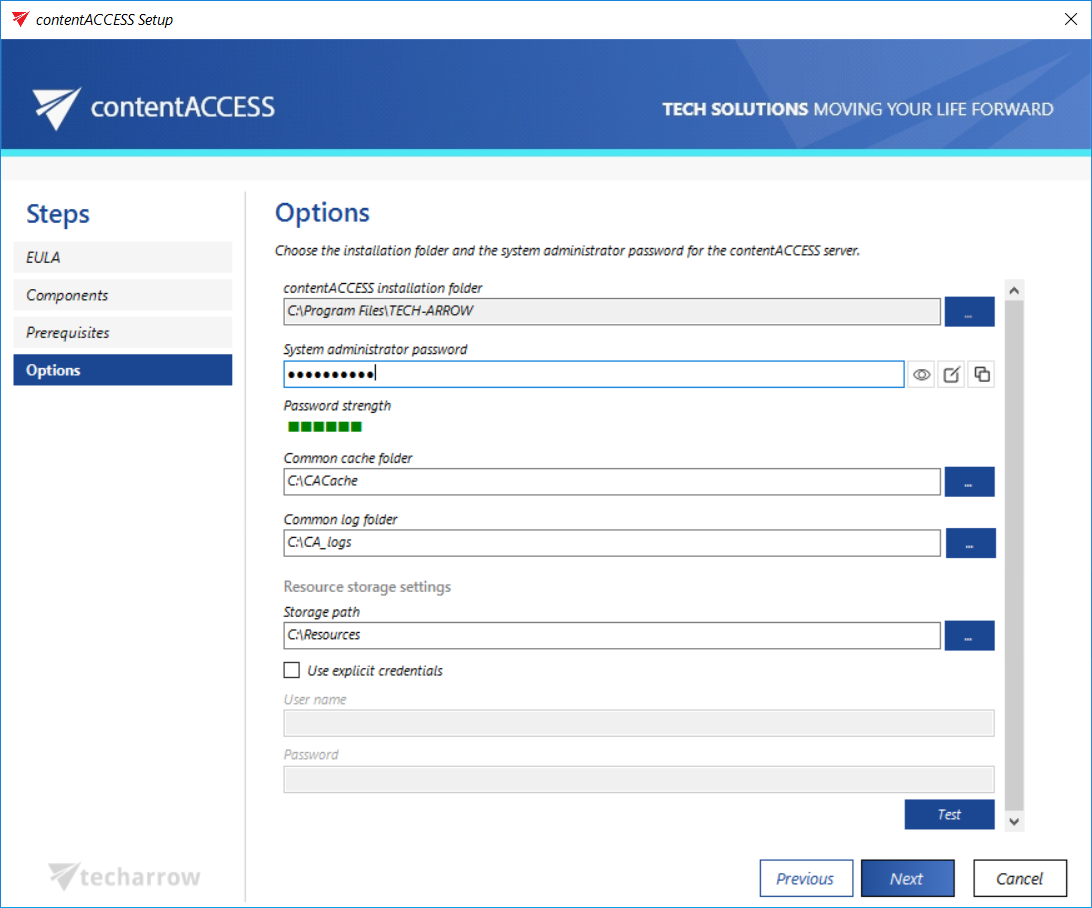Click the password strength indicator bar
The image size is (1092, 908).
coord(325,427)
